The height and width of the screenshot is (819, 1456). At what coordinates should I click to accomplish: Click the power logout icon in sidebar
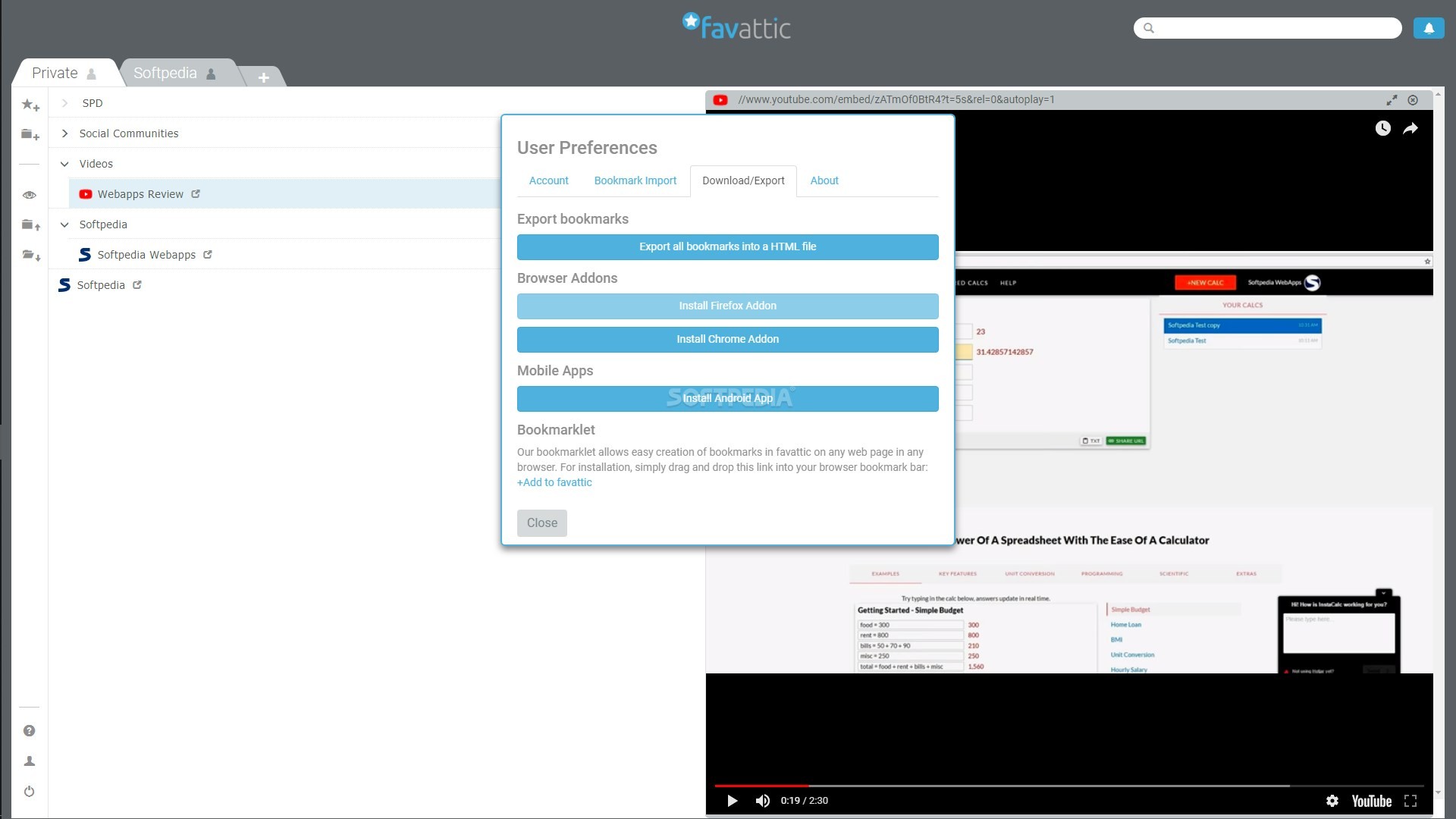point(29,791)
